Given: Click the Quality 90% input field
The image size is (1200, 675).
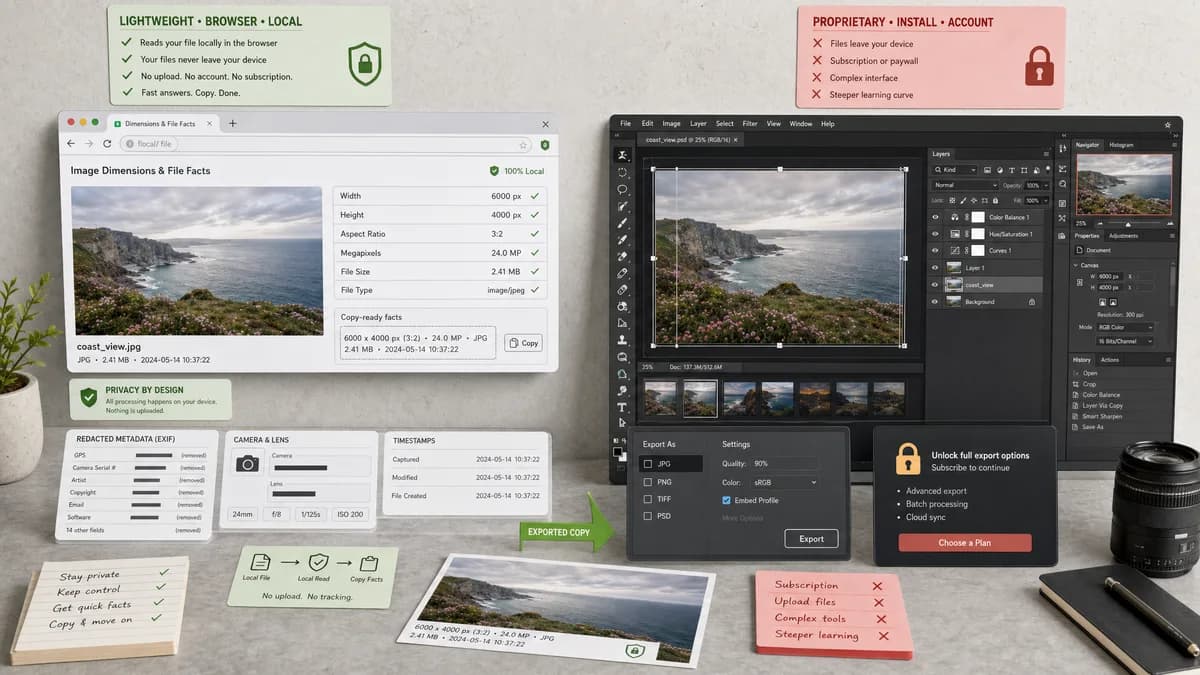Looking at the screenshot, I should (x=786, y=464).
